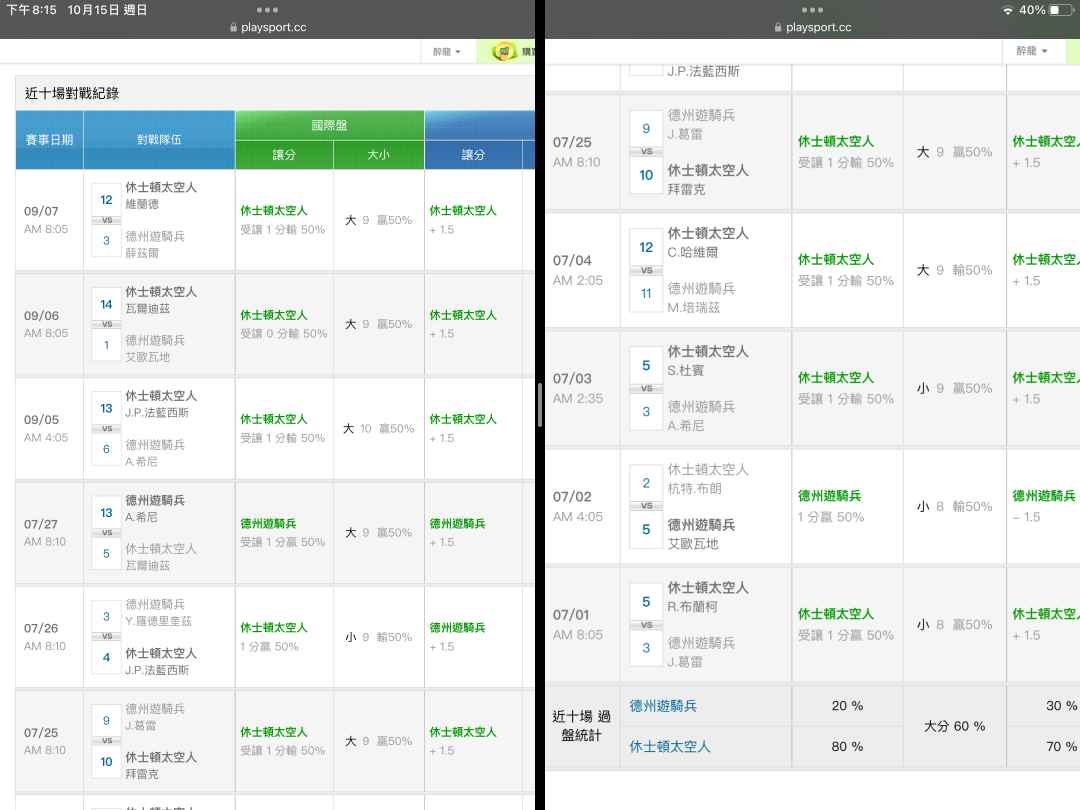Click 1 分贏 50% in 07/26 row
Screen dimensions: 1080x810
(x=269, y=647)
